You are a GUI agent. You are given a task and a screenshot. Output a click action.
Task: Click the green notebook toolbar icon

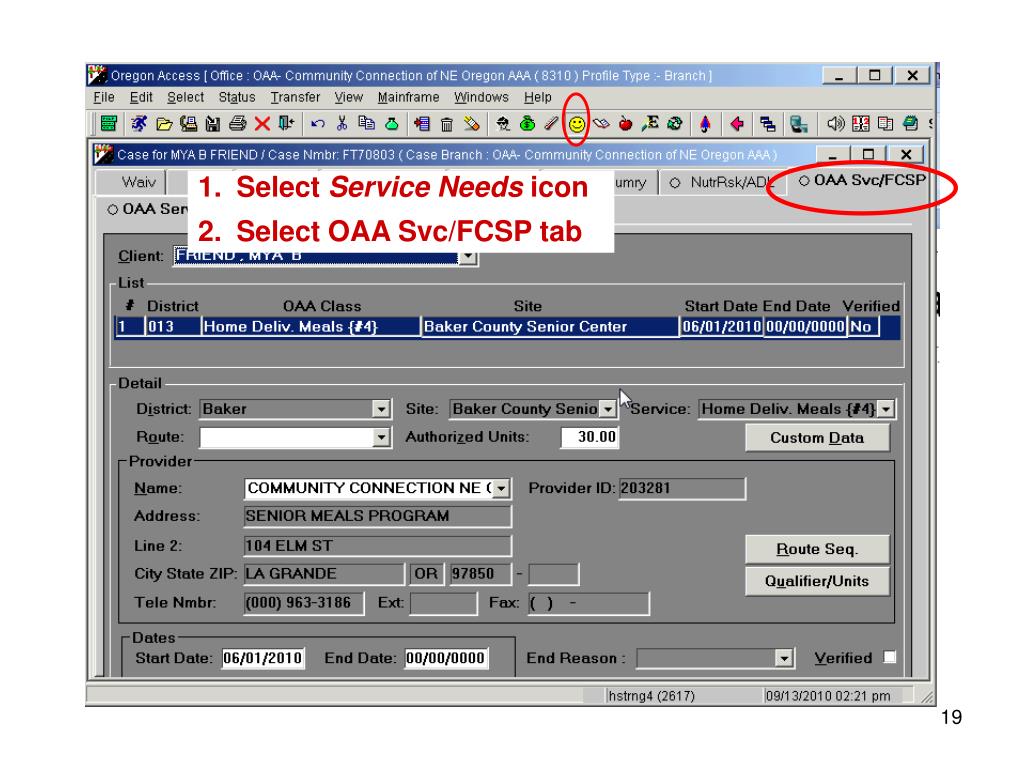pos(910,123)
